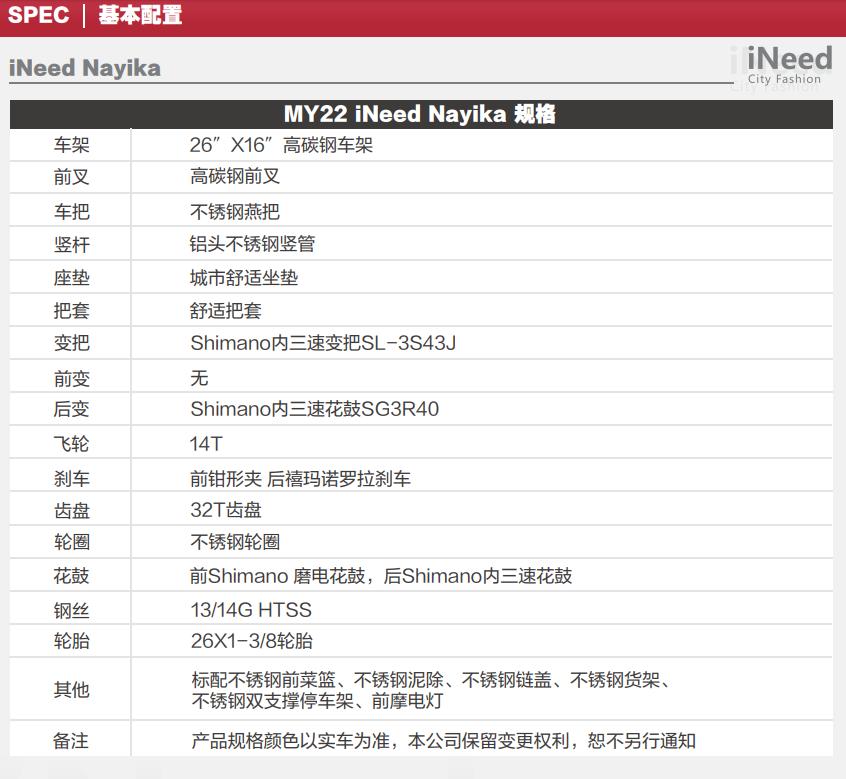Select the 车架 row label
Viewport: 846px width, 779px height.
click(71, 145)
